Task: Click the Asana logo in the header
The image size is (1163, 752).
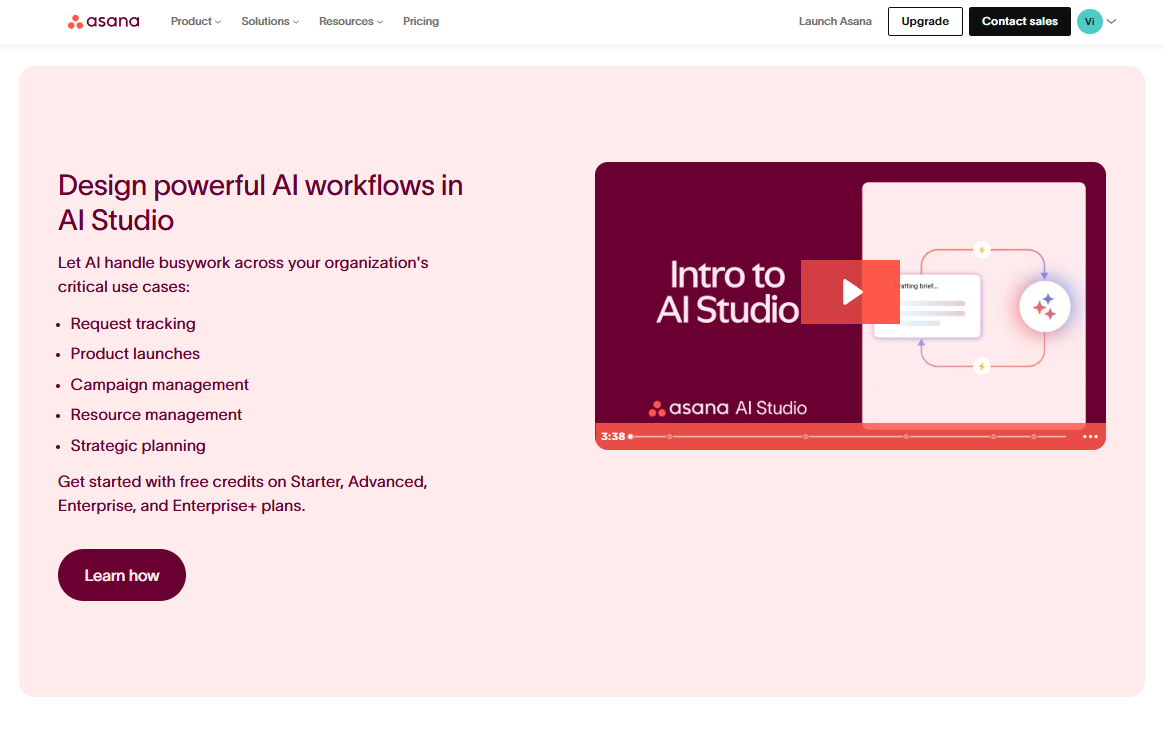Action: pos(103,21)
